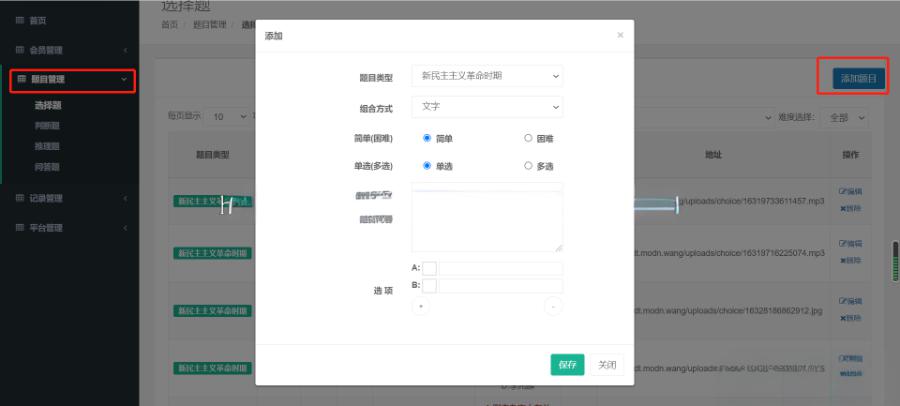The height and width of the screenshot is (406, 900).
Task: Click the 关闭 button
Action: pyautogui.click(x=607, y=365)
